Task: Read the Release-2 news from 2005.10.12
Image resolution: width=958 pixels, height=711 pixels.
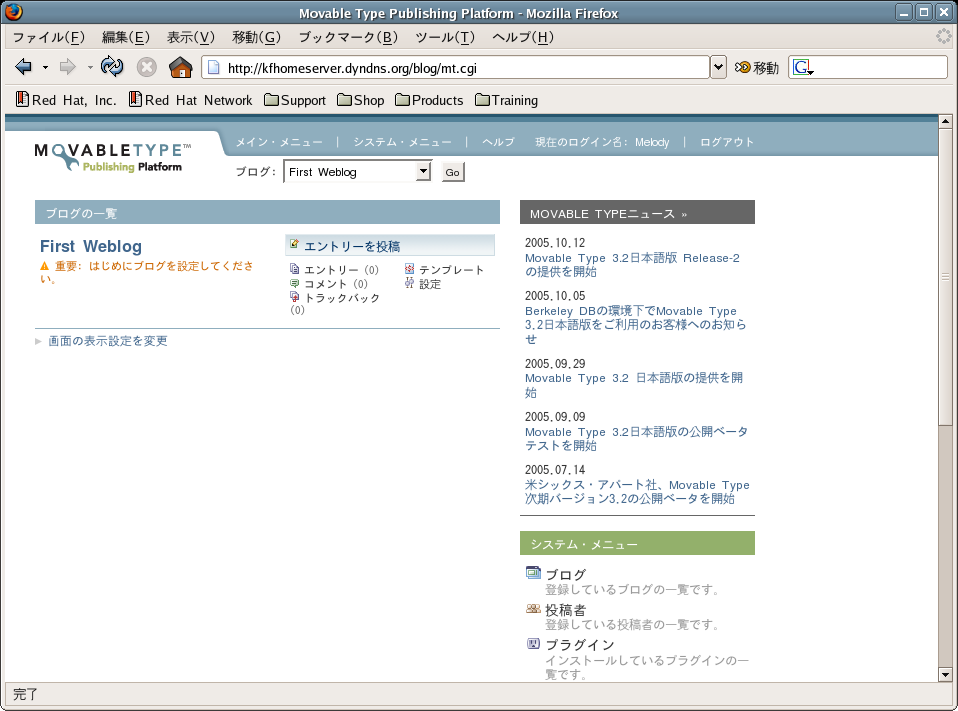Action: coord(632,264)
